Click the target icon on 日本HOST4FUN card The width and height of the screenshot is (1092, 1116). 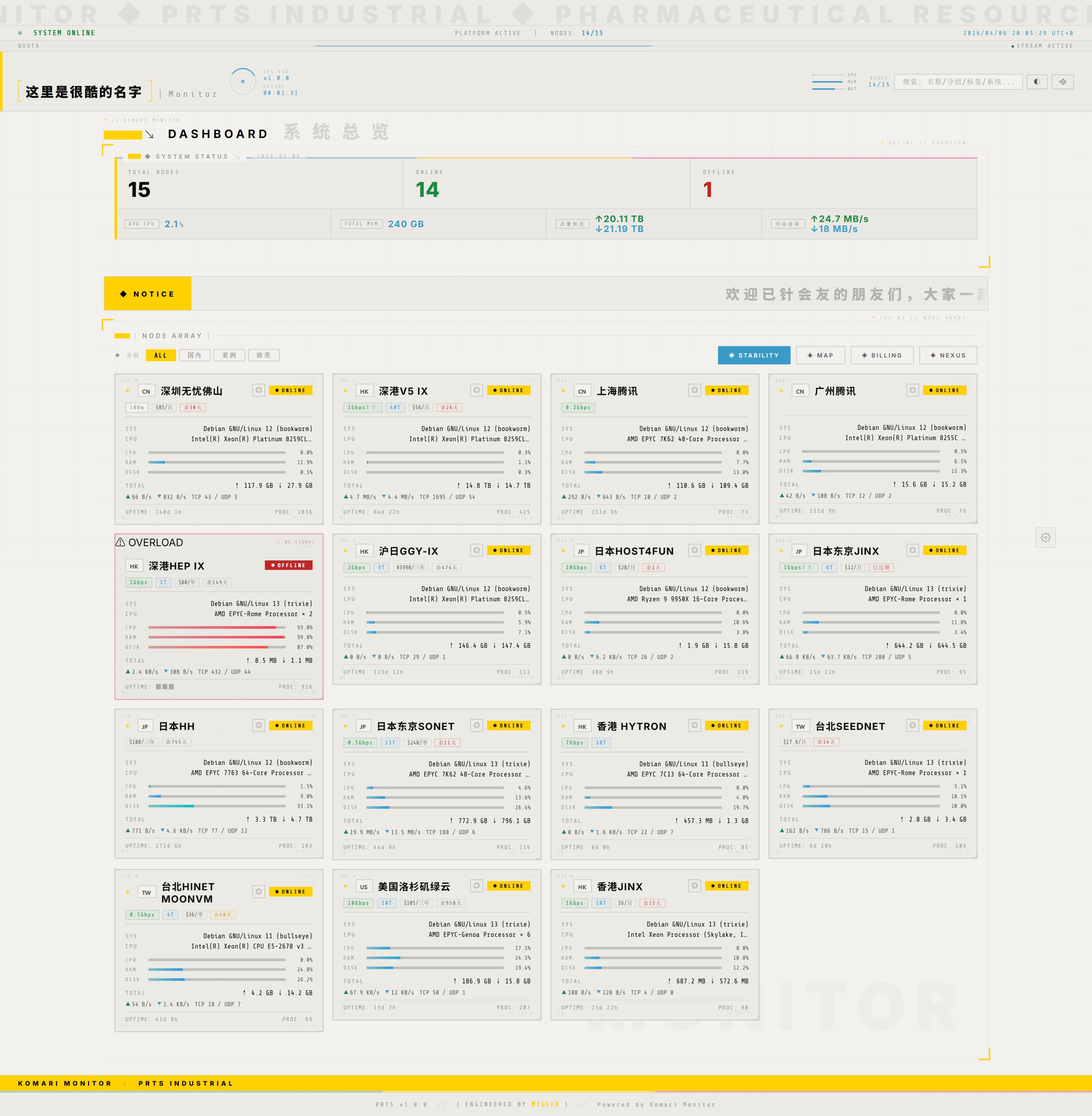(695, 550)
